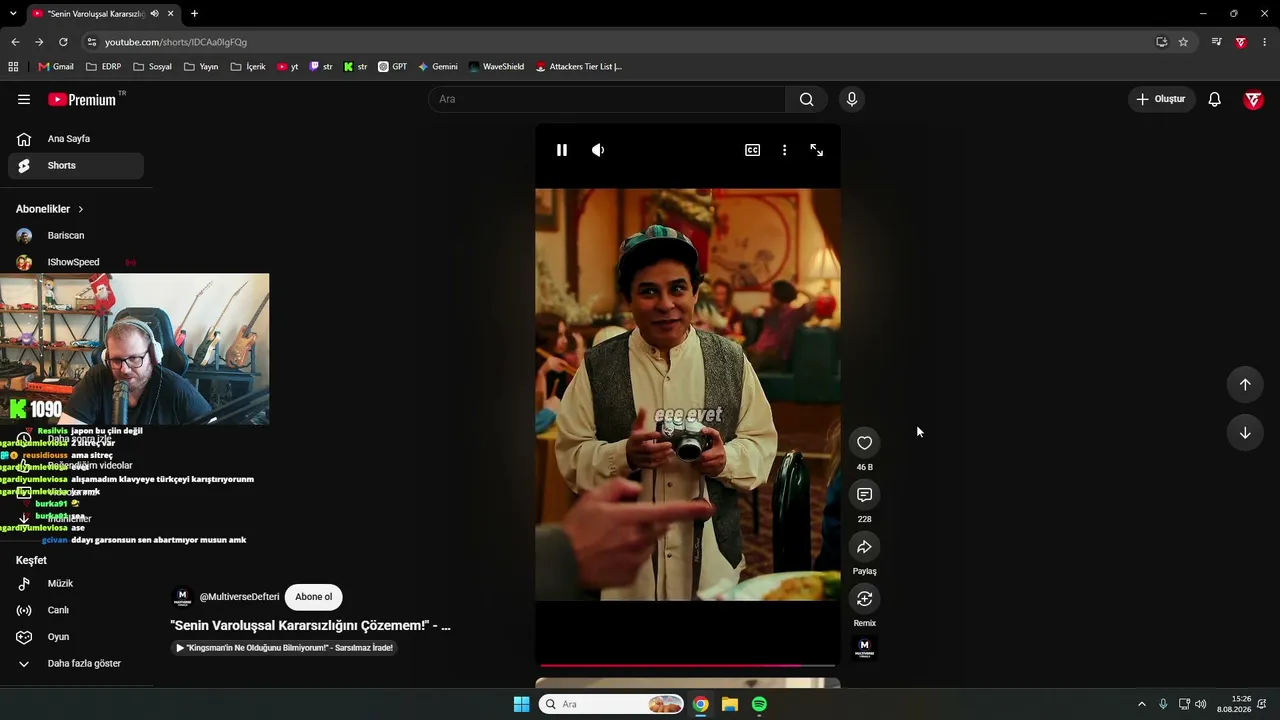Open the Gemini bookmark
Viewport: 1280px width, 720px height.
(438, 67)
